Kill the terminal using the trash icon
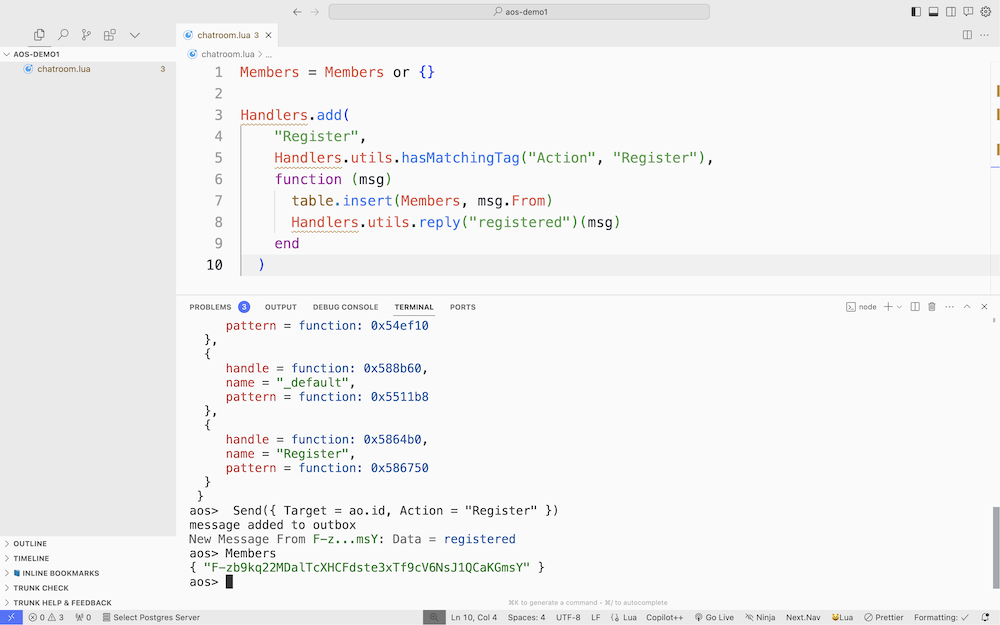Viewport: 1000px width, 625px height. coord(932,307)
